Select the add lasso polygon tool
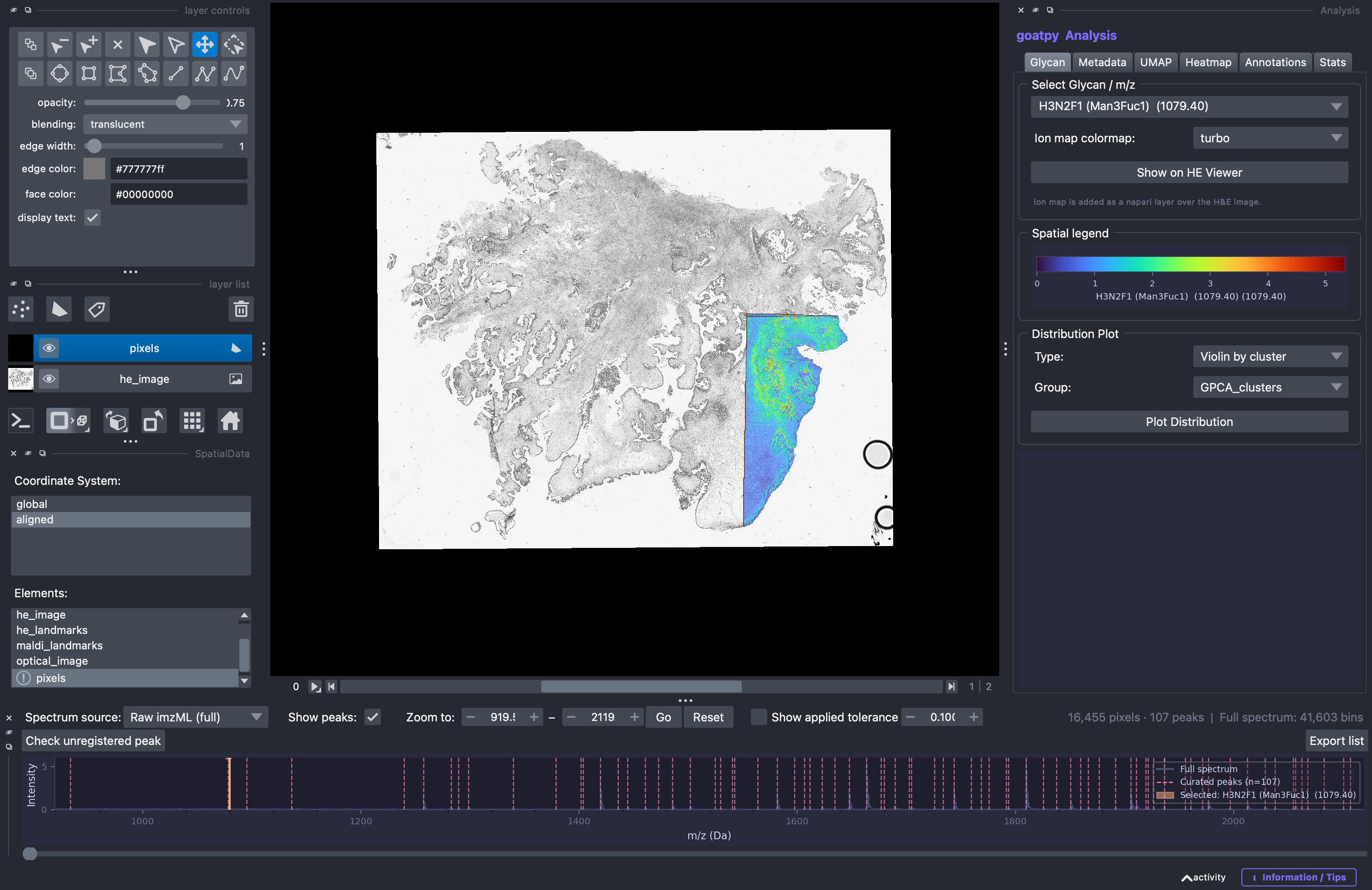Image resolution: width=1372 pixels, height=890 pixels. click(147, 74)
